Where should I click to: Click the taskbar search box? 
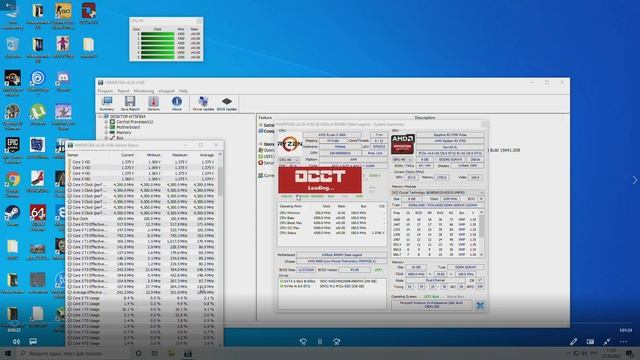(x=74, y=353)
